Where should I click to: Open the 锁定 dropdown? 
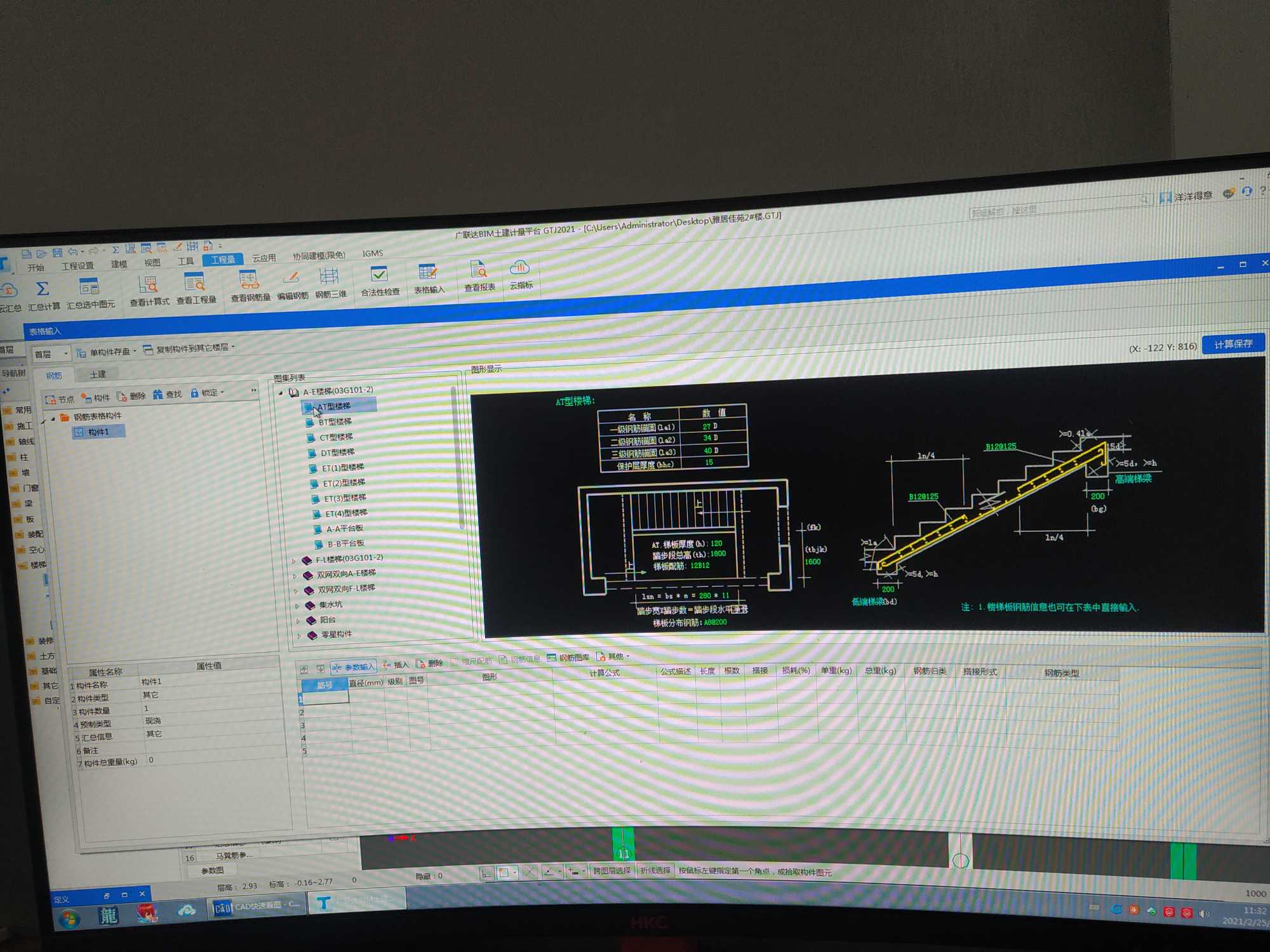pyautogui.click(x=207, y=393)
